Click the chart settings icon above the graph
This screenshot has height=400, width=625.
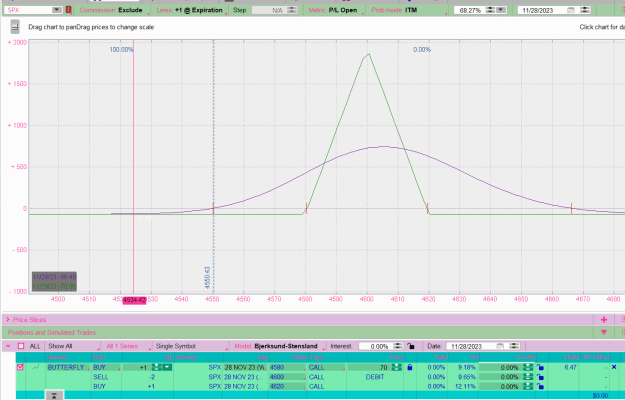point(15,27)
